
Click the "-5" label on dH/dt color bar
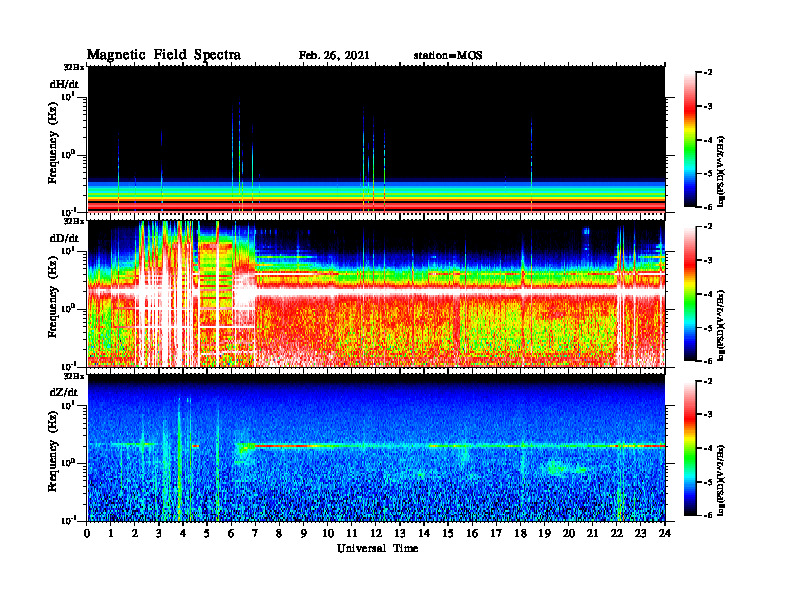coord(708,174)
